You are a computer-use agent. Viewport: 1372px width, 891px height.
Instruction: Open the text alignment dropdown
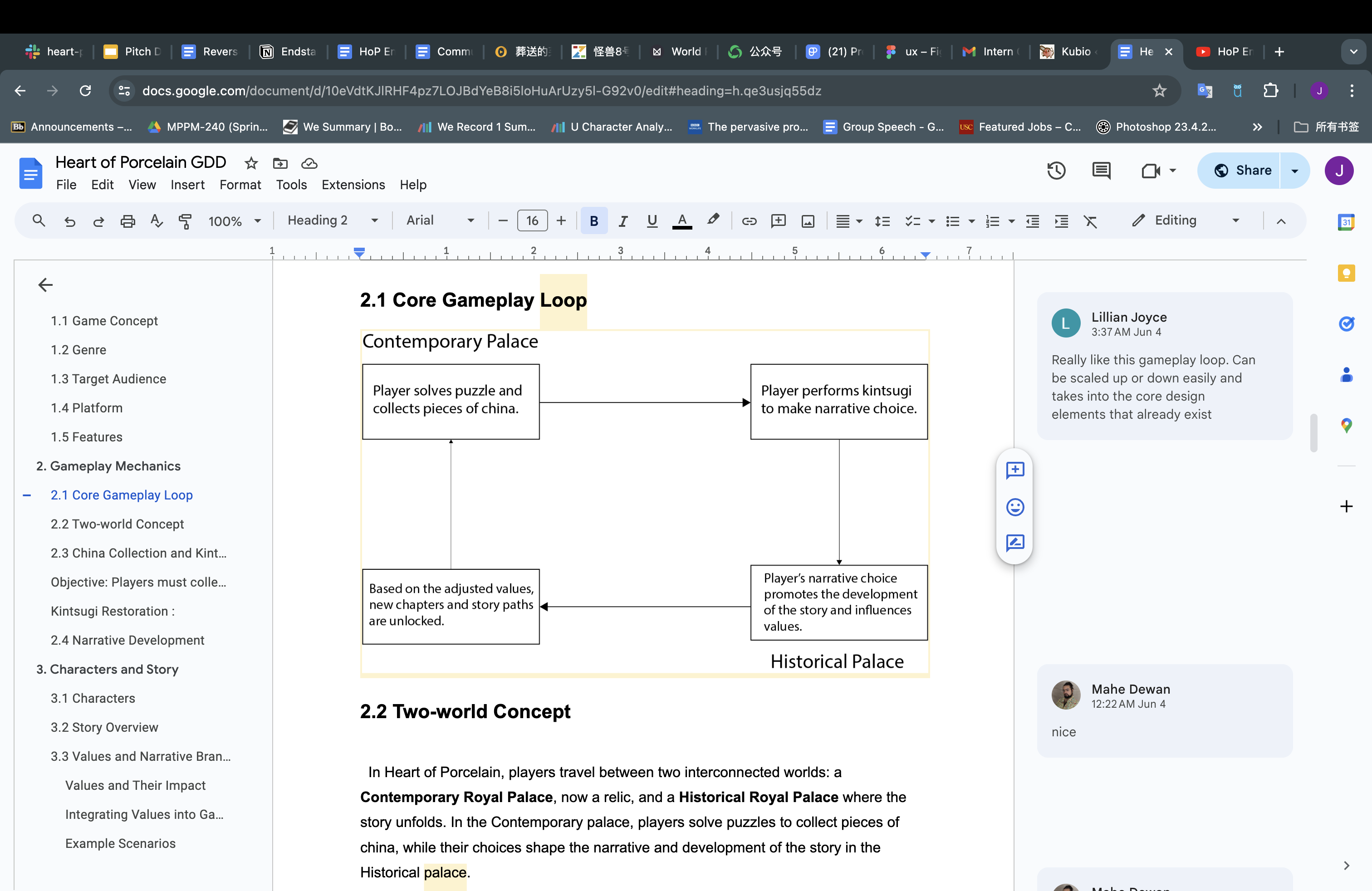848,221
